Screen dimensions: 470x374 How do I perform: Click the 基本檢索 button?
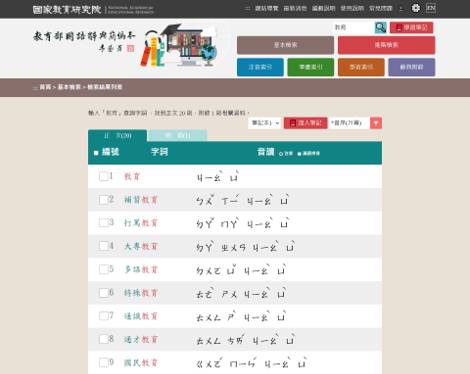(285, 45)
